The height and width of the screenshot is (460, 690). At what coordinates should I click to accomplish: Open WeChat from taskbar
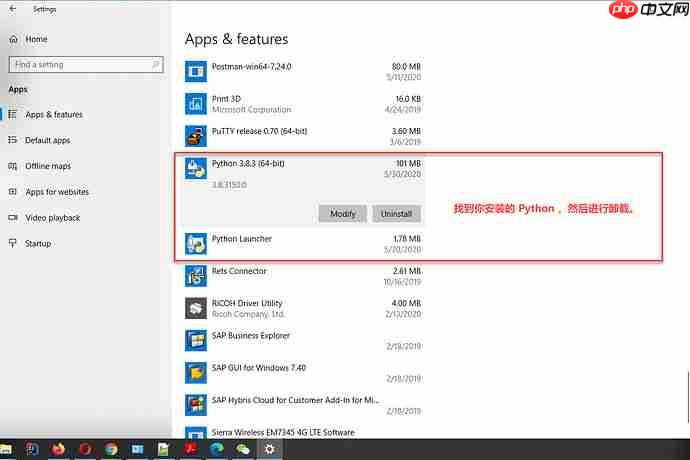coord(242,449)
